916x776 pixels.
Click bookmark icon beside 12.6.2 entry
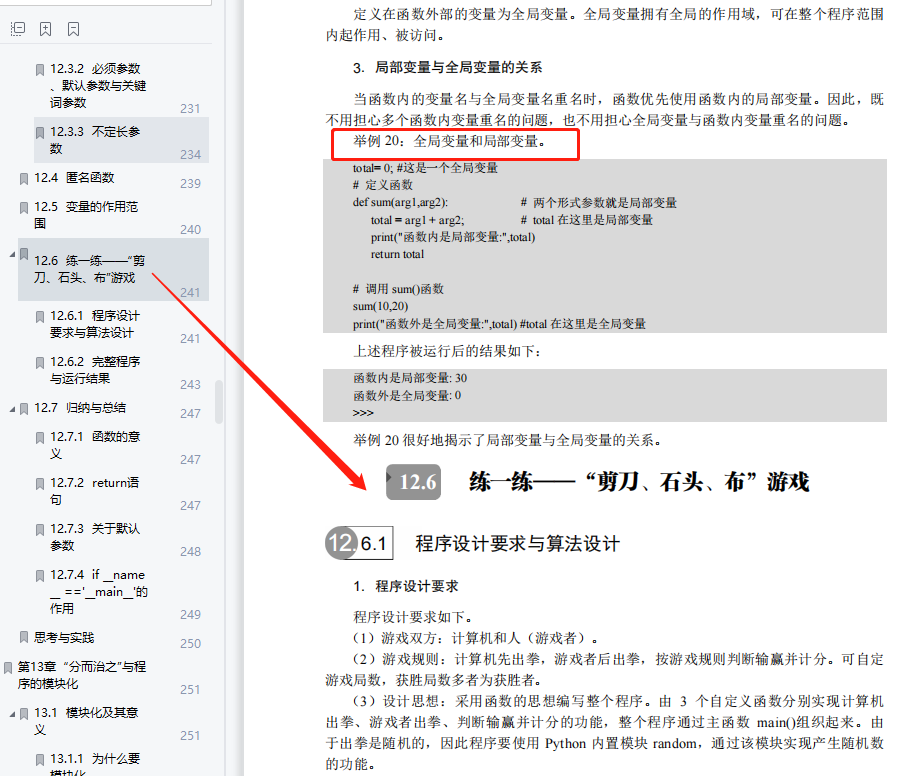(x=40, y=363)
